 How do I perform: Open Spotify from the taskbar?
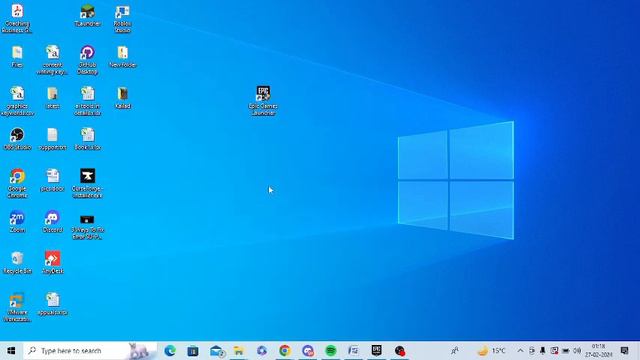pos(331,351)
